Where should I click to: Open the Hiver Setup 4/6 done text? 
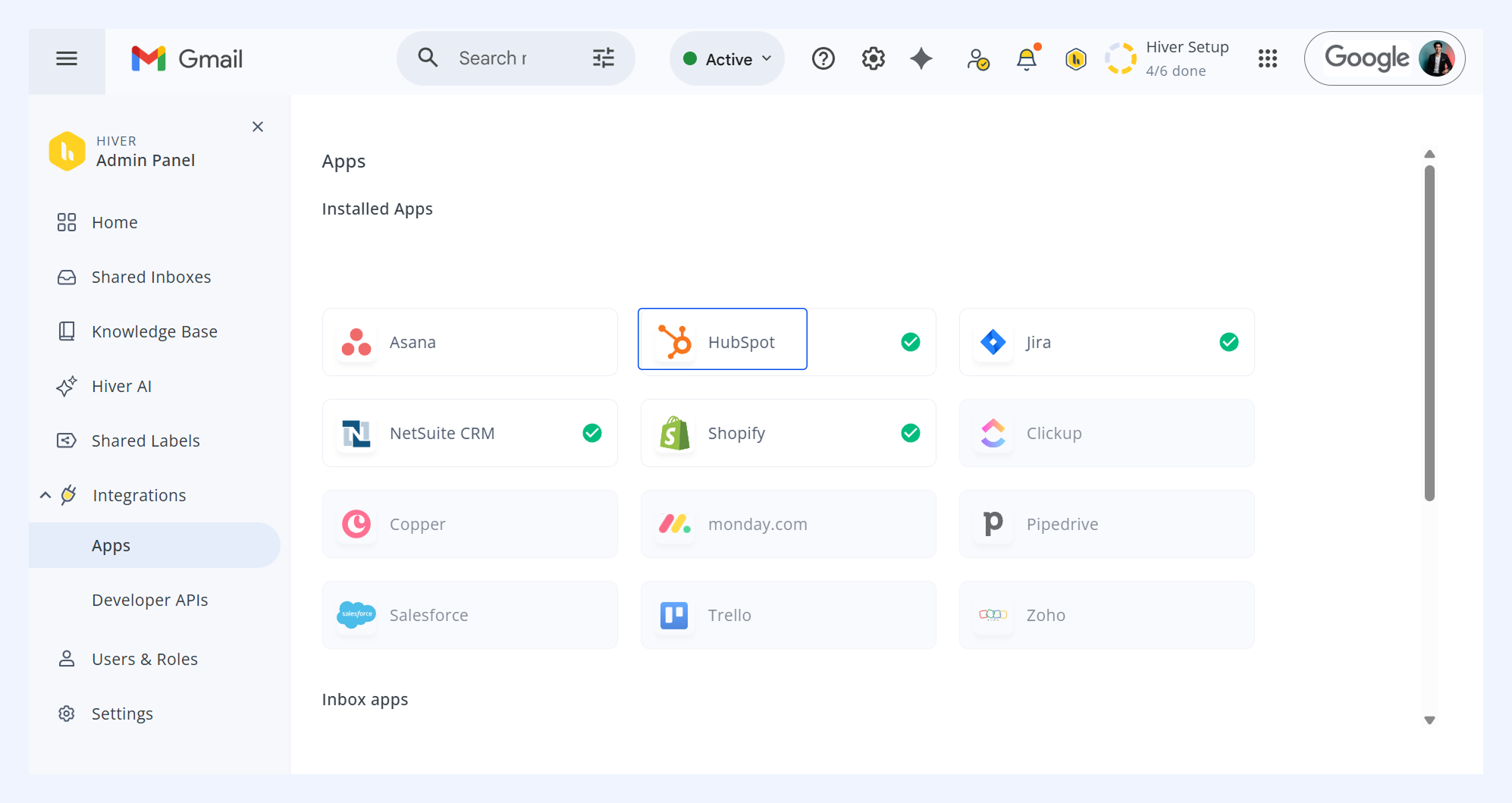pyautogui.click(x=1187, y=58)
